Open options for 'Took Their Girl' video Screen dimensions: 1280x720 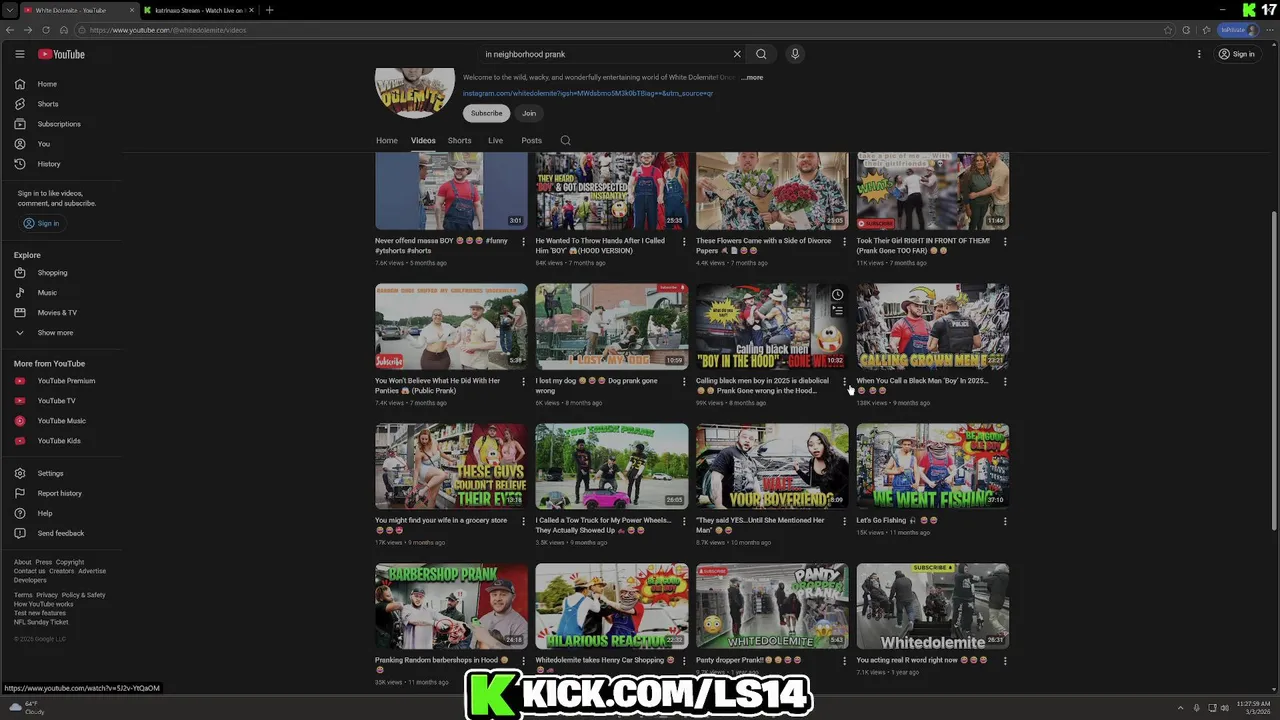point(1005,241)
